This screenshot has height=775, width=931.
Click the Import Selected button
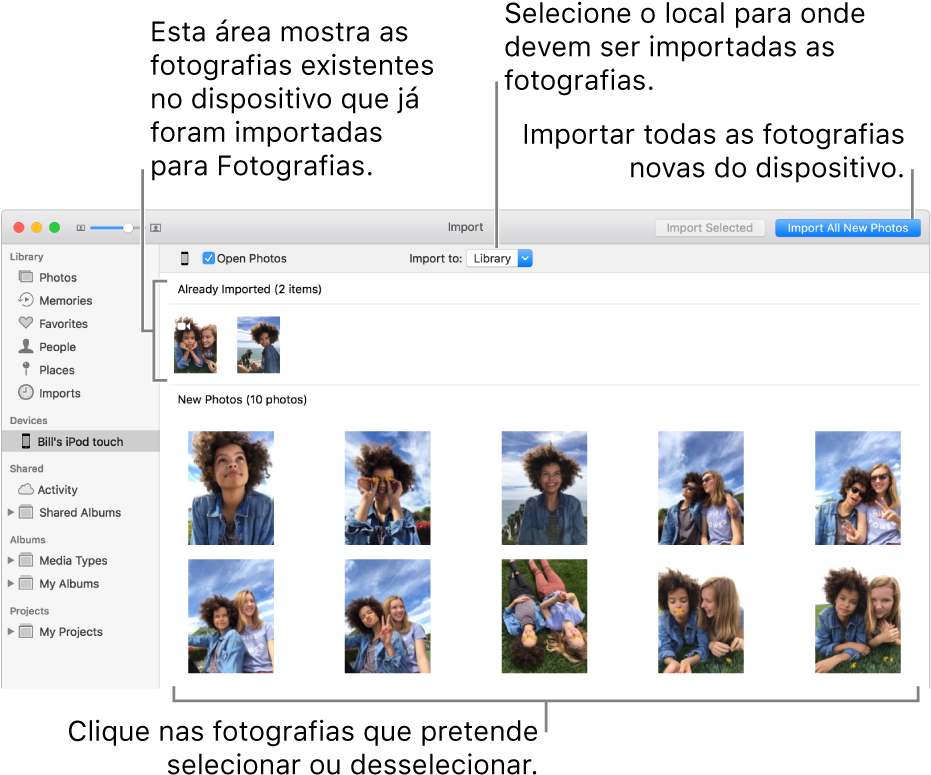coord(709,228)
